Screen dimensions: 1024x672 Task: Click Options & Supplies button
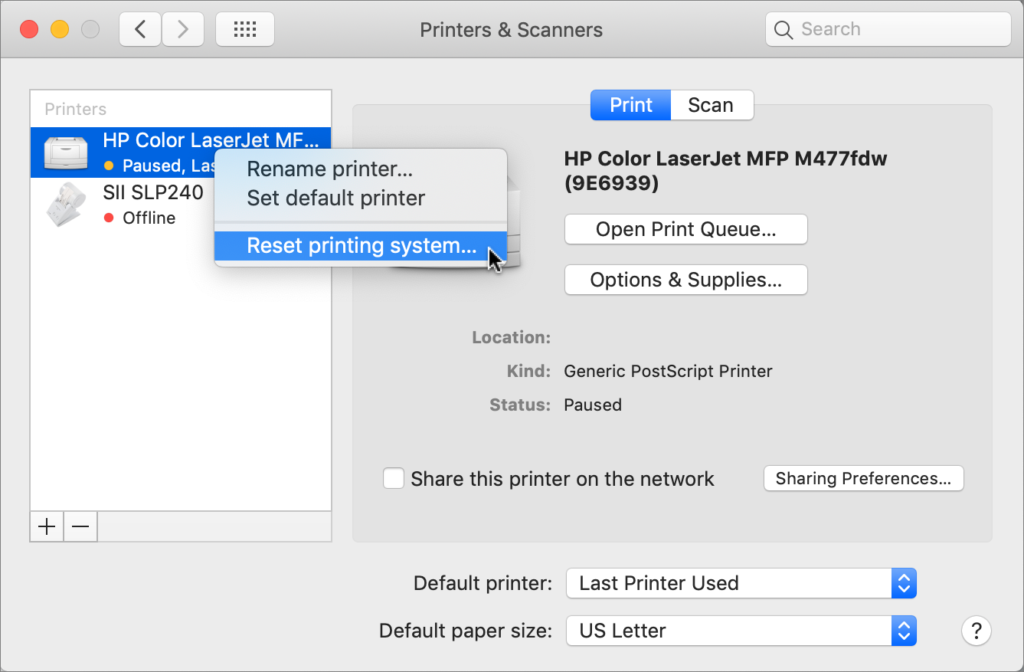(685, 280)
